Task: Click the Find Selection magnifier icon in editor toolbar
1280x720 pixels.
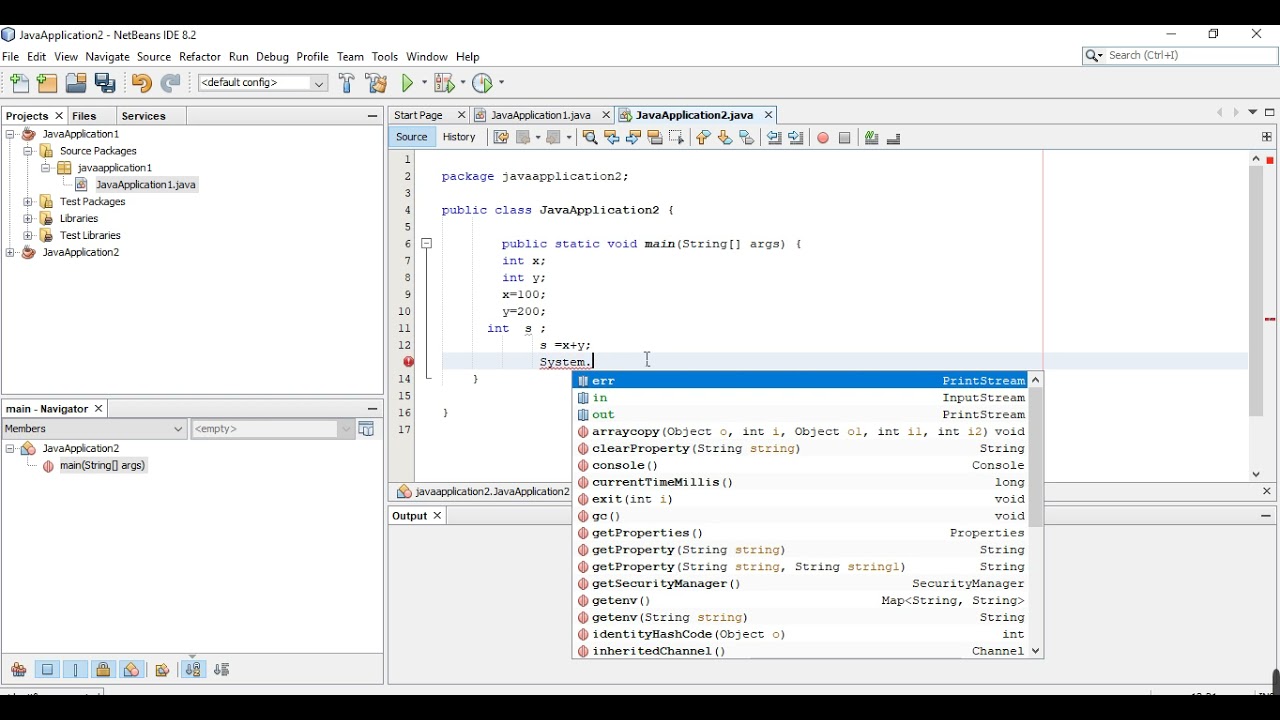Action: click(590, 138)
